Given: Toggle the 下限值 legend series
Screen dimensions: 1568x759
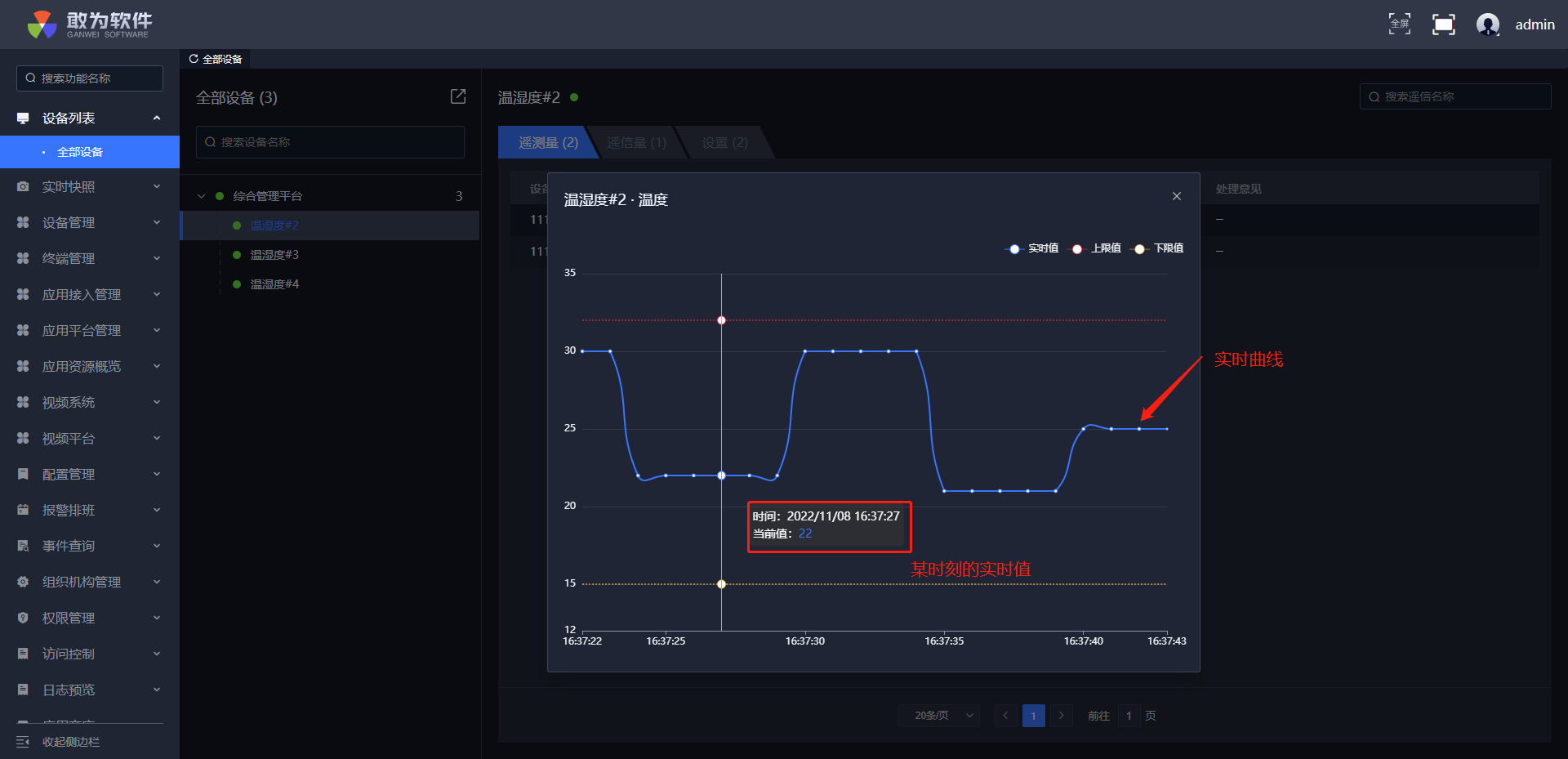Looking at the screenshot, I should [1157, 248].
